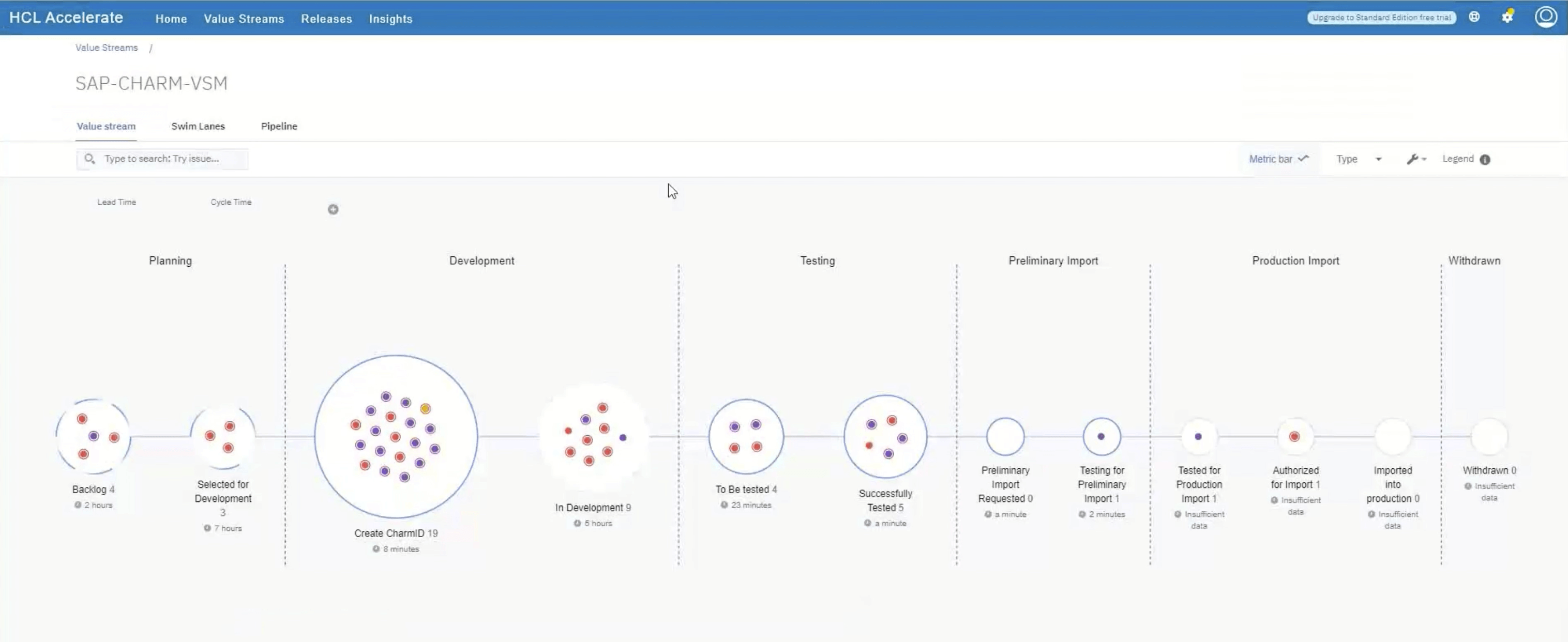The image size is (1568, 642).
Task: Select the Create CharmID stage circle
Action: pos(396,436)
